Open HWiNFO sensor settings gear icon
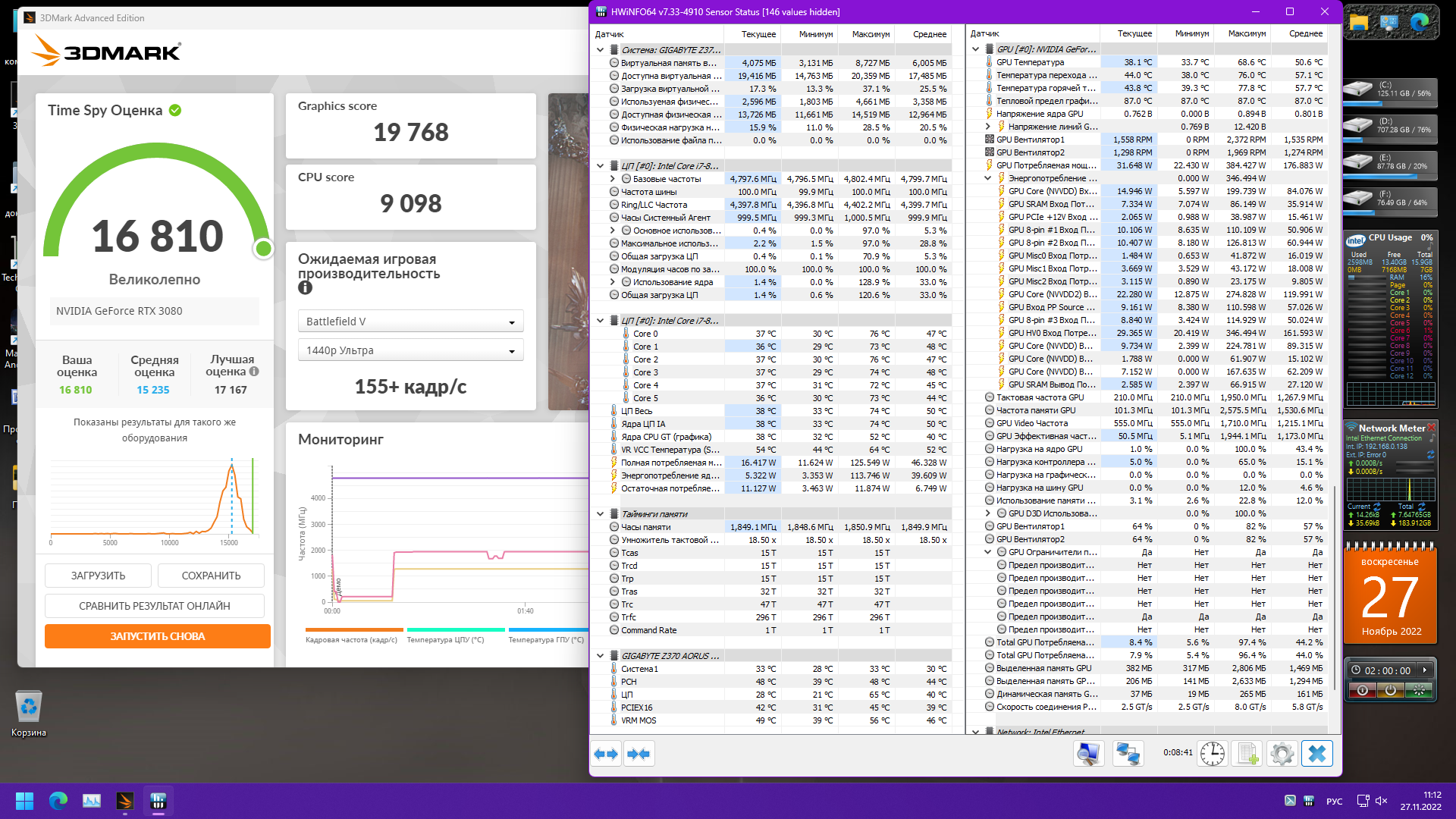Screen dimensions: 1456x819 pyautogui.click(x=1282, y=754)
